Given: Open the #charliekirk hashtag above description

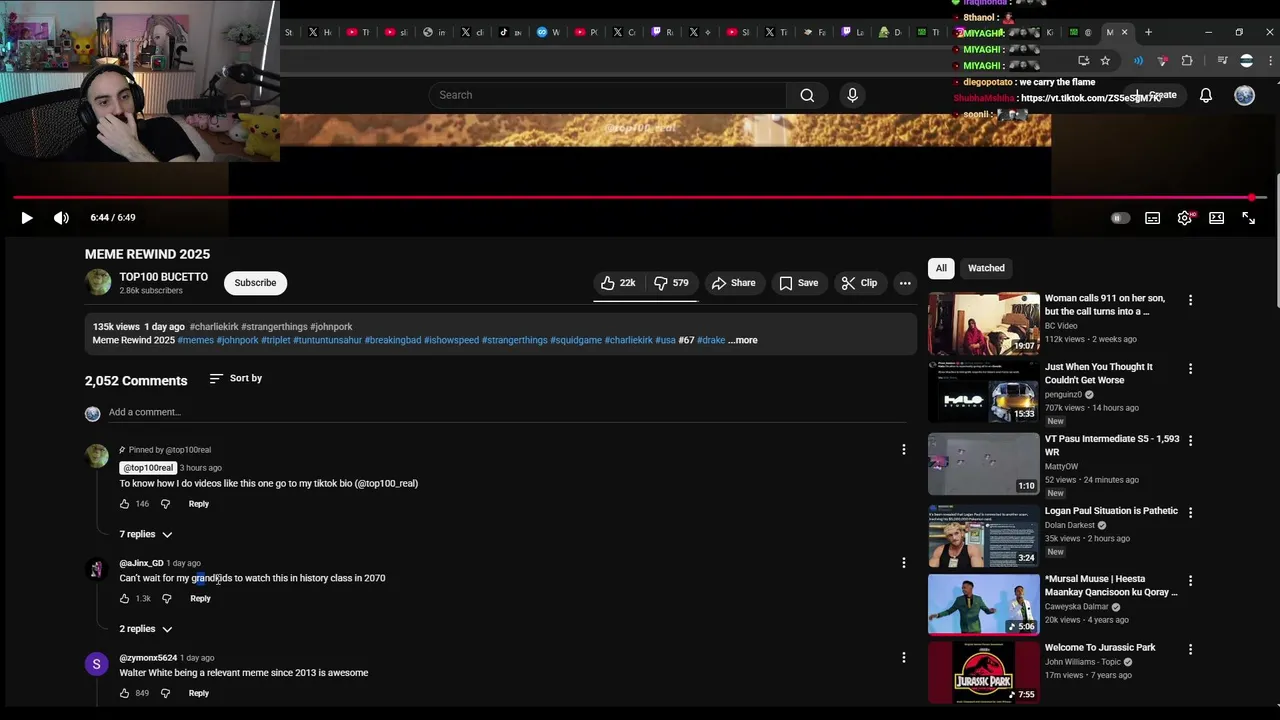Looking at the screenshot, I should pyautogui.click(x=213, y=327).
